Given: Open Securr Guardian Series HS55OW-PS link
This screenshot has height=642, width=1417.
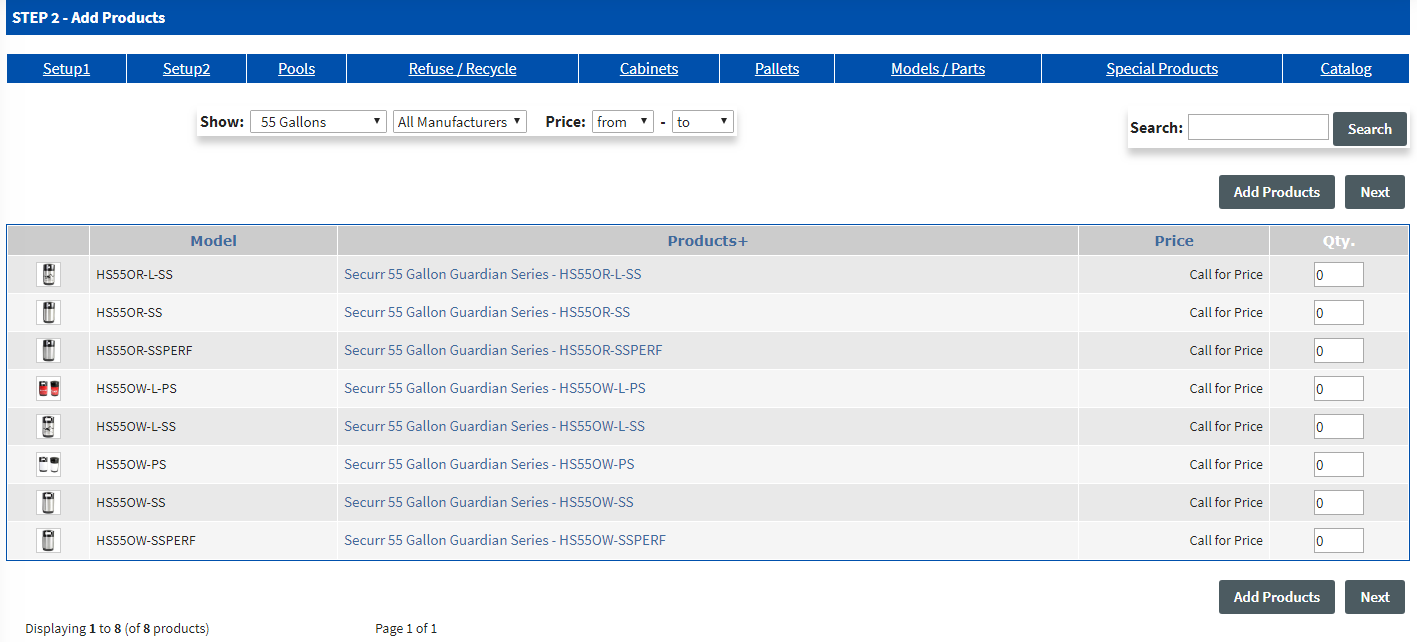Looking at the screenshot, I should (489, 464).
